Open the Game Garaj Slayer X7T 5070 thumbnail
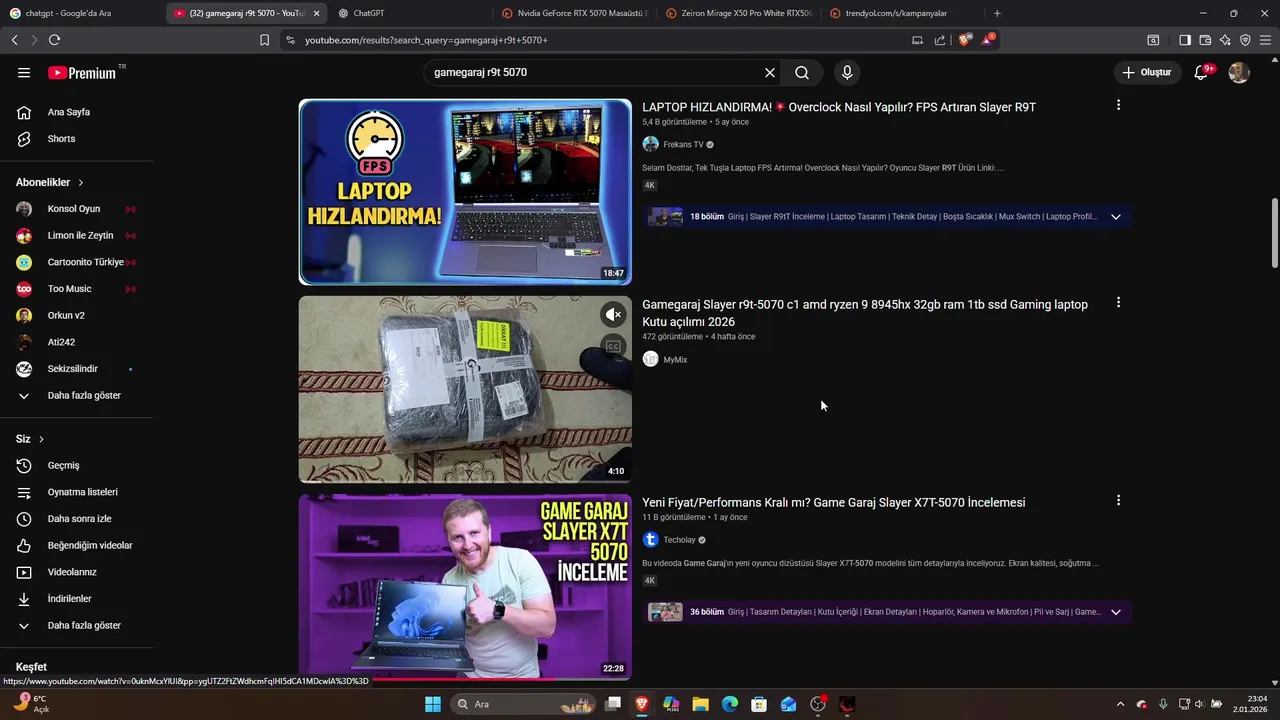Image resolution: width=1280 pixels, height=720 pixels. (465, 587)
